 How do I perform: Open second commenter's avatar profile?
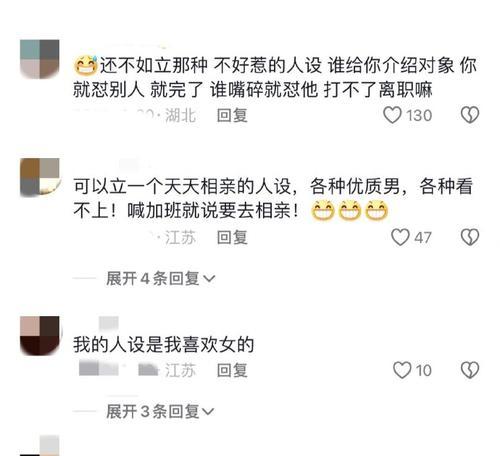click(x=40, y=178)
